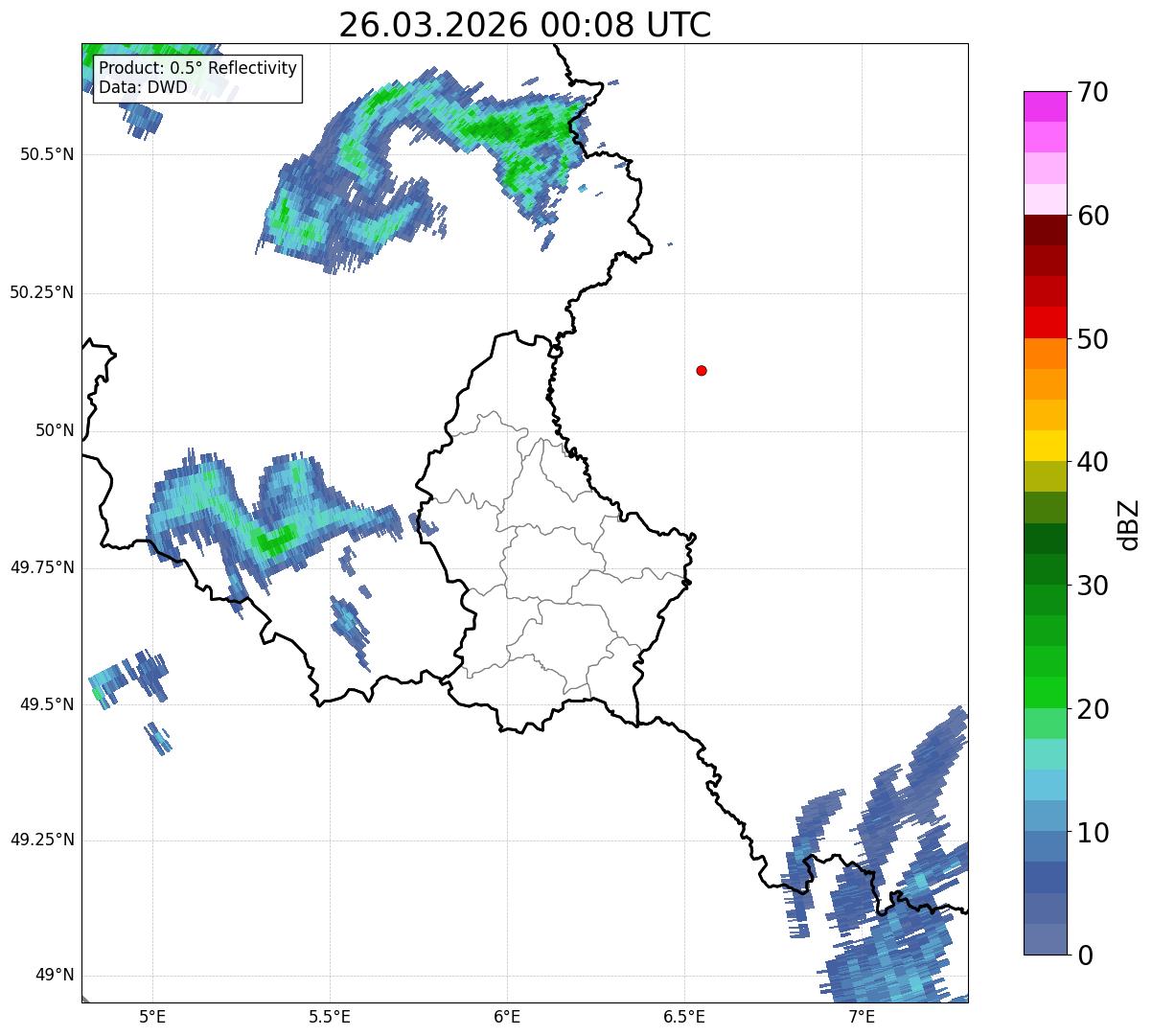Click the 6°E longitude label
The width and height of the screenshot is (1152, 1036).
[507, 1016]
